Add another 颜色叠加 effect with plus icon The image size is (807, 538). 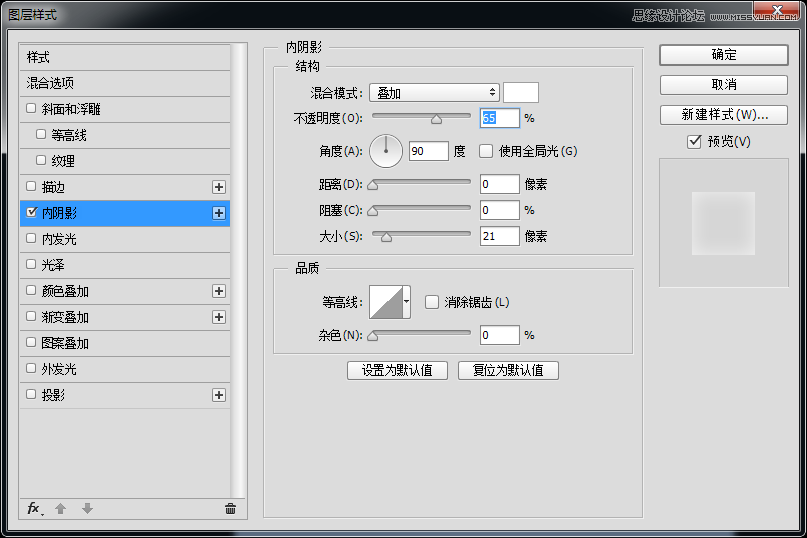[219, 291]
